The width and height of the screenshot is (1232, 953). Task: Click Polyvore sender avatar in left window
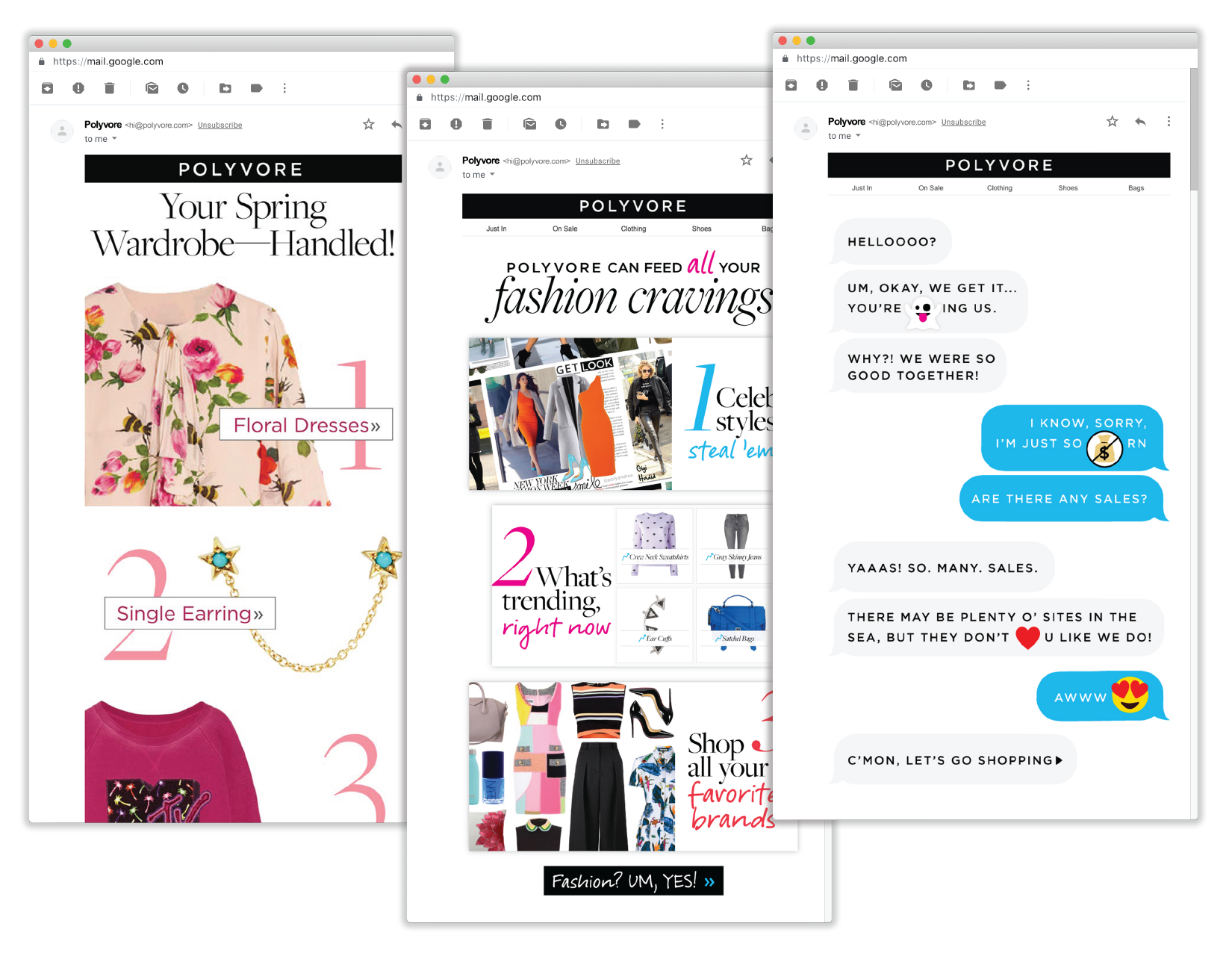pos(62,131)
